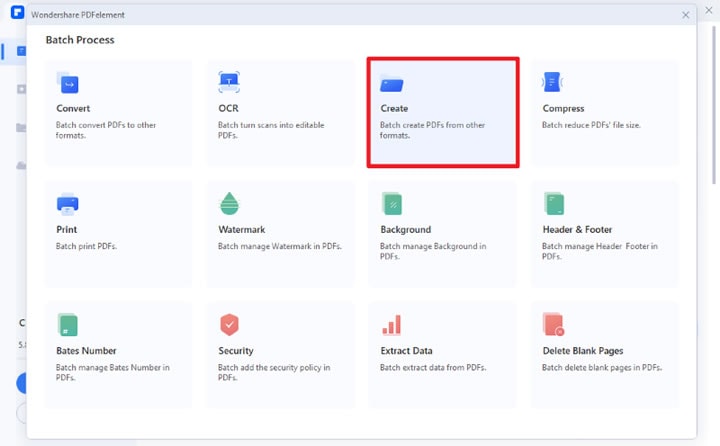This screenshot has width=720, height=446.
Task: Open the Compress tool icon
Action: pyautogui.click(x=553, y=83)
